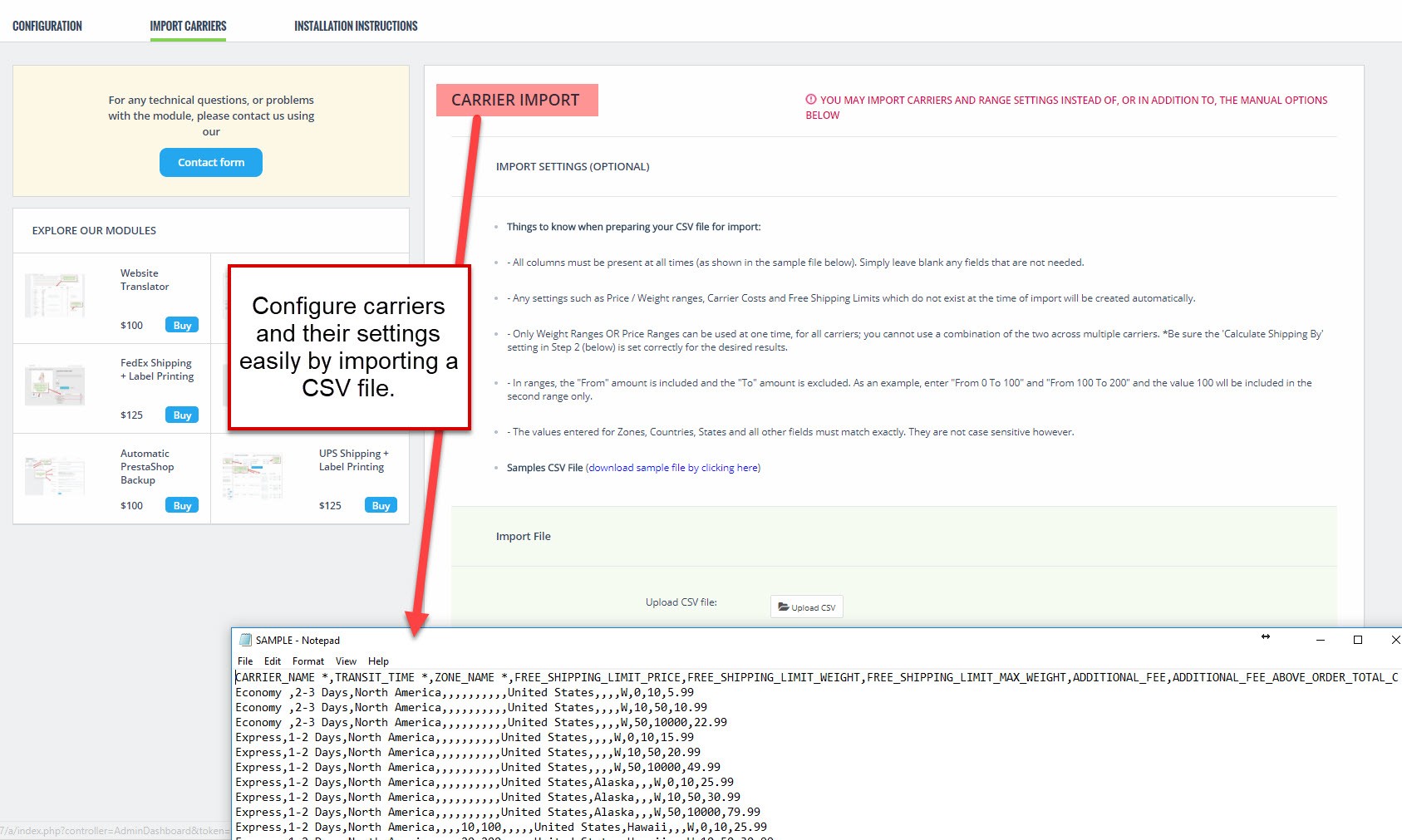Open Notepad File menu
The width and height of the screenshot is (1402, 840).
(245, 661)
